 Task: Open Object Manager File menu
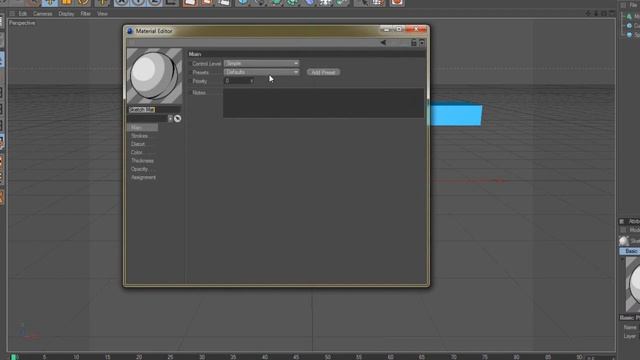click(634, 5)
